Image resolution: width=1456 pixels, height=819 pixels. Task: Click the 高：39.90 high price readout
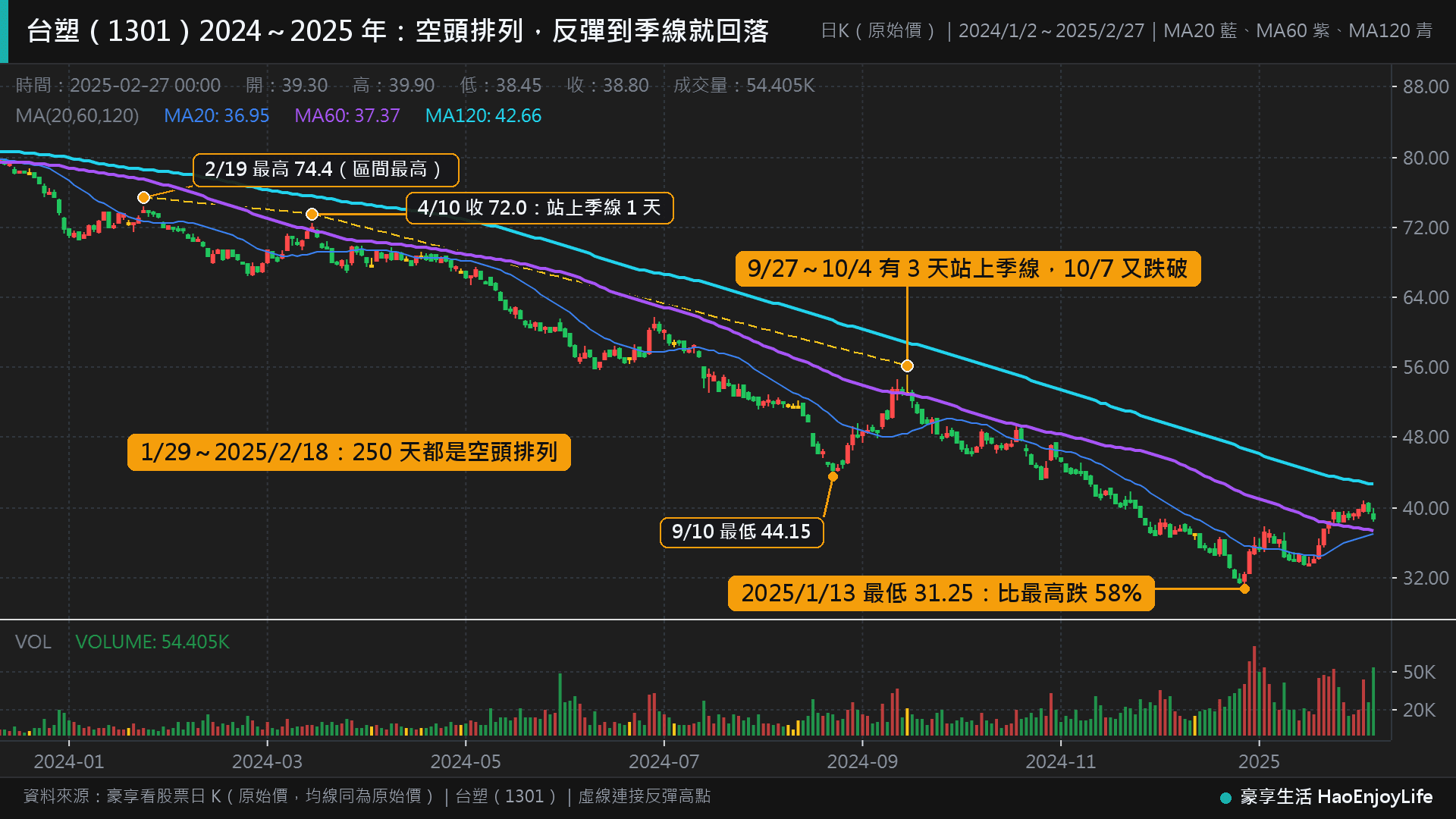click(394, 85)
